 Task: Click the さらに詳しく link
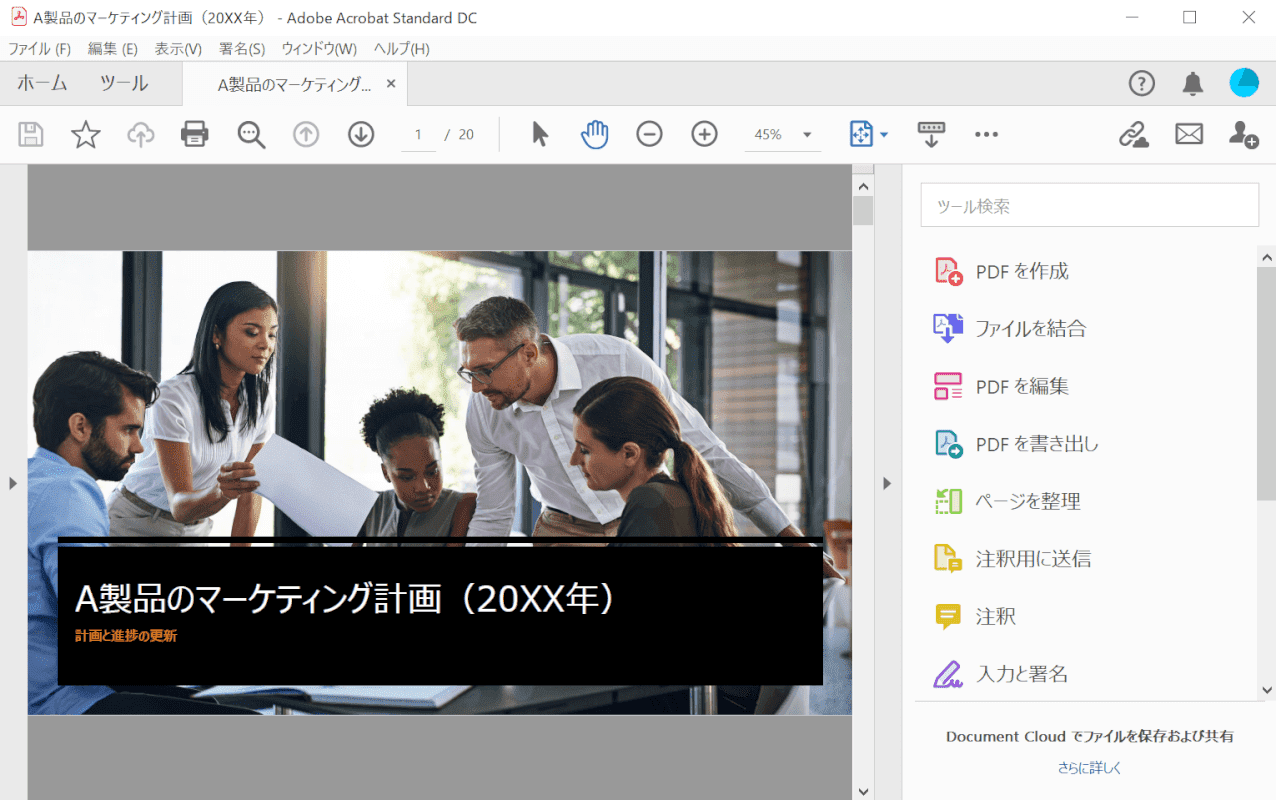1090,768
